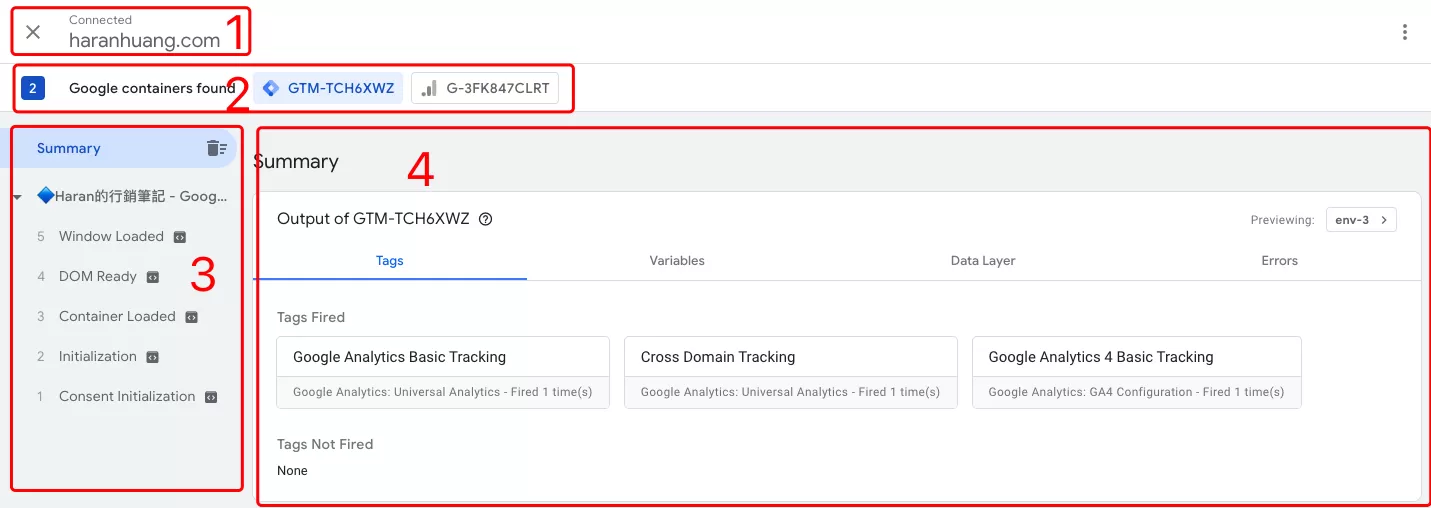The height and width of the screenshot is (508, 1431).
Task: Switch to the Tags tab
Action: [390, 260]
